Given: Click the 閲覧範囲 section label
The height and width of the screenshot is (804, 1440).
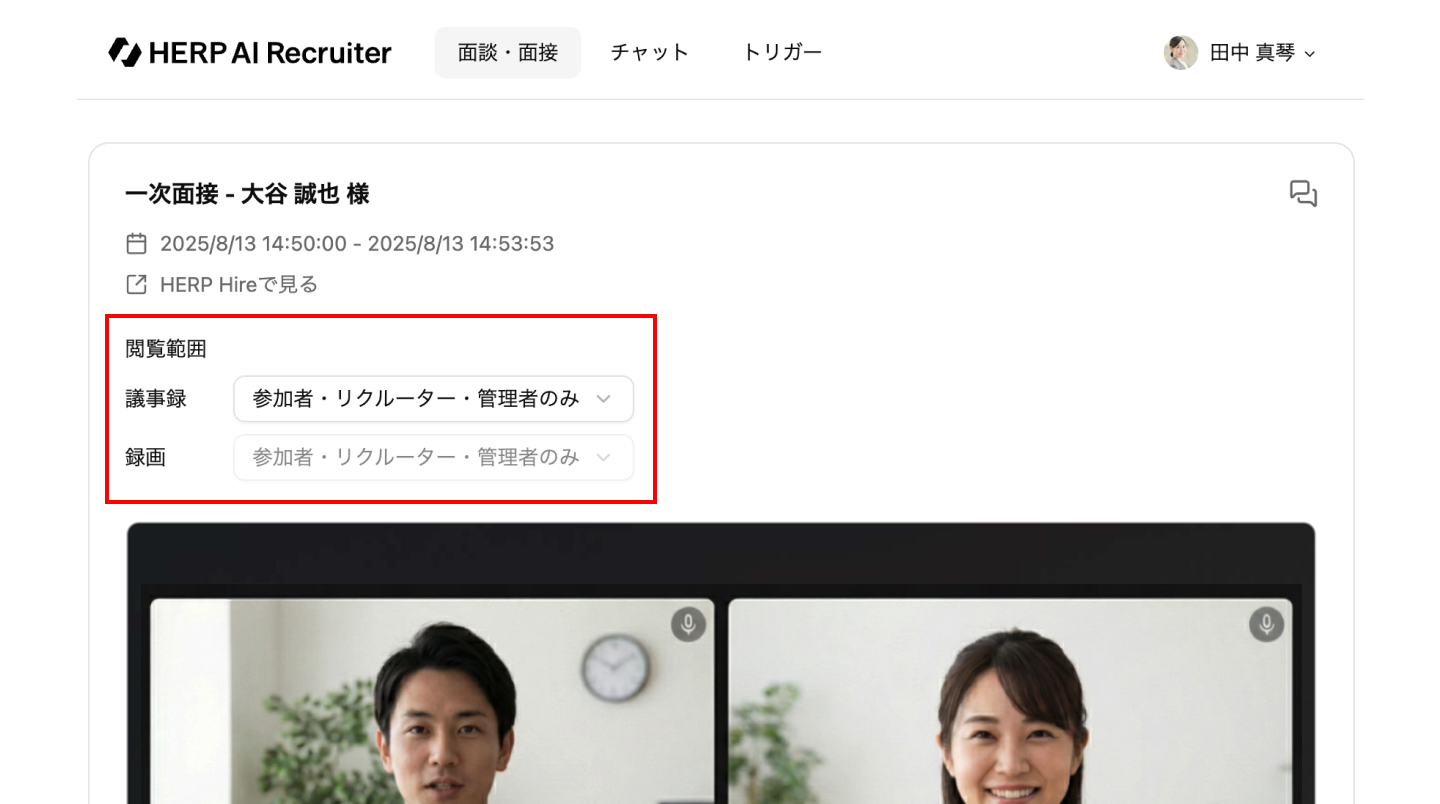Looking at the screenshot, I should tap(166, 349).
